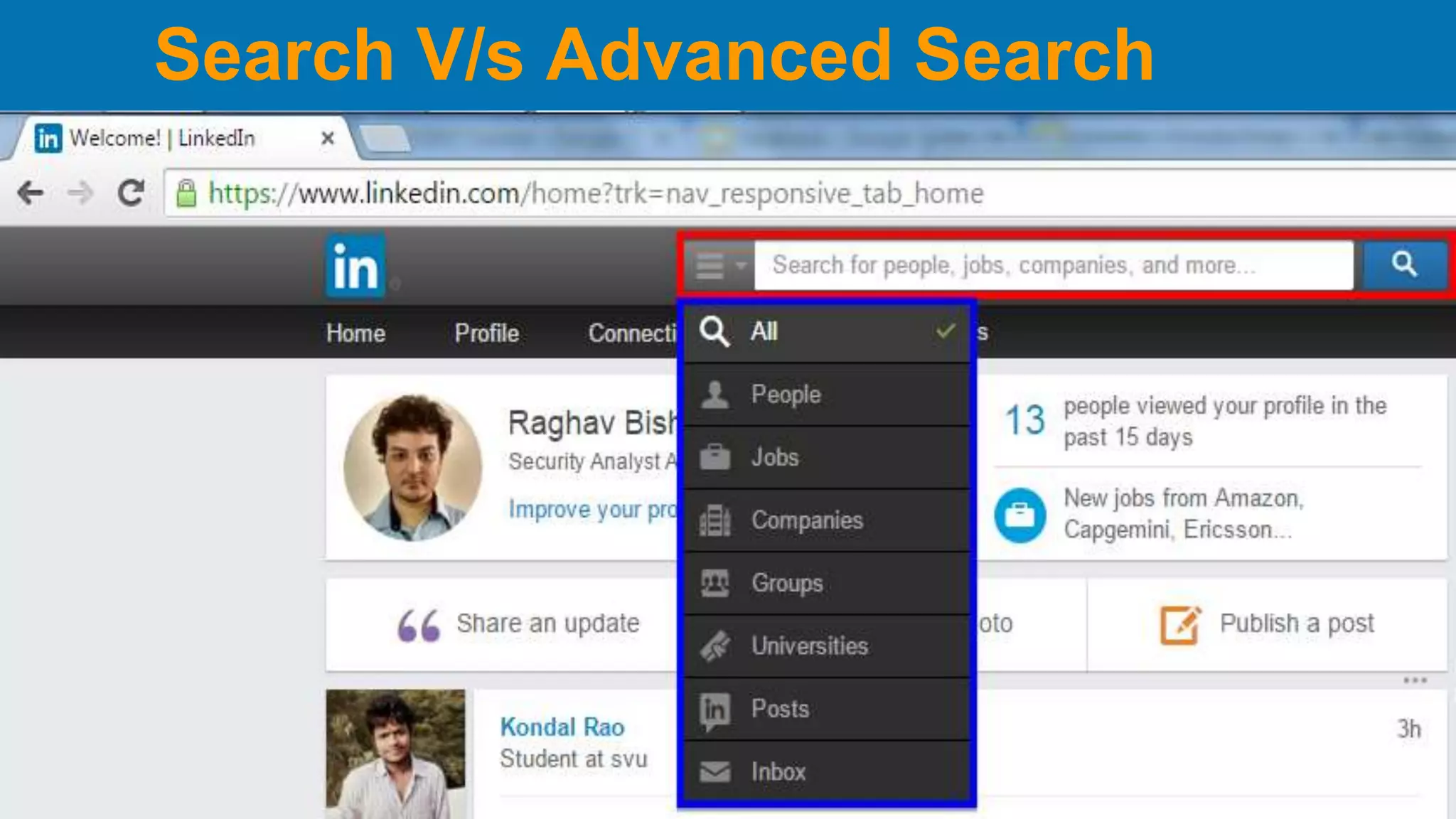The width and height of the screenshot is (1456, 819).
Task: Click the blue briefcase new jobs icon
Action: [1020, 515]
